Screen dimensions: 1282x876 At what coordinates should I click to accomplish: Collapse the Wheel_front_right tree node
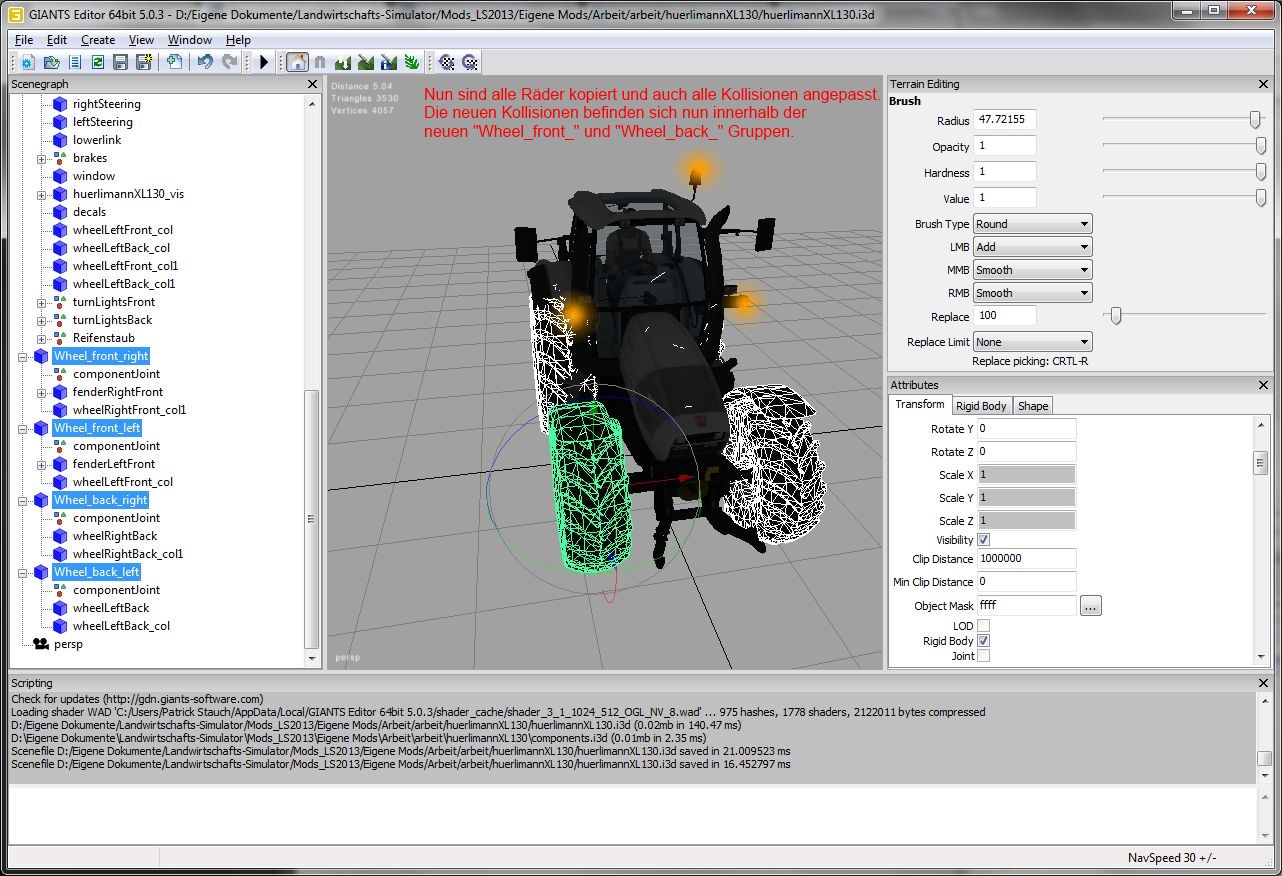[23, 356]
